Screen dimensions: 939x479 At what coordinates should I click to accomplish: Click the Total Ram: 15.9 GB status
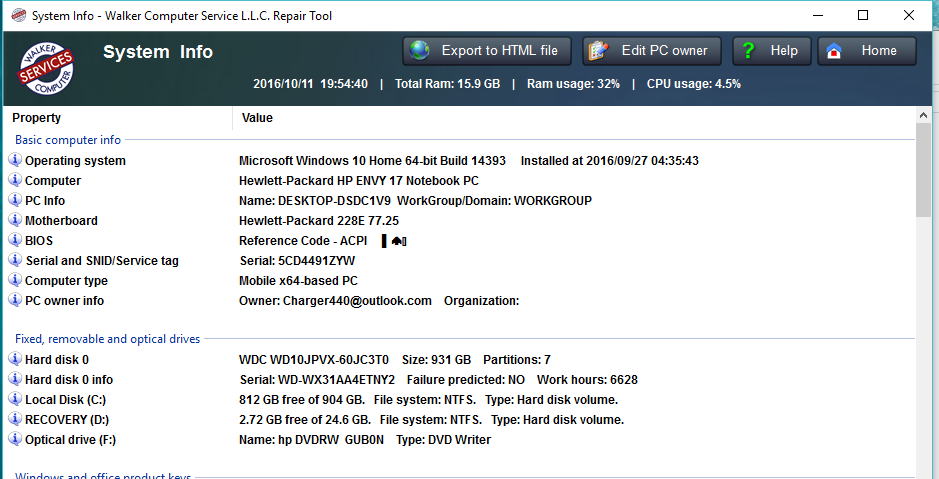coord(447,84)
